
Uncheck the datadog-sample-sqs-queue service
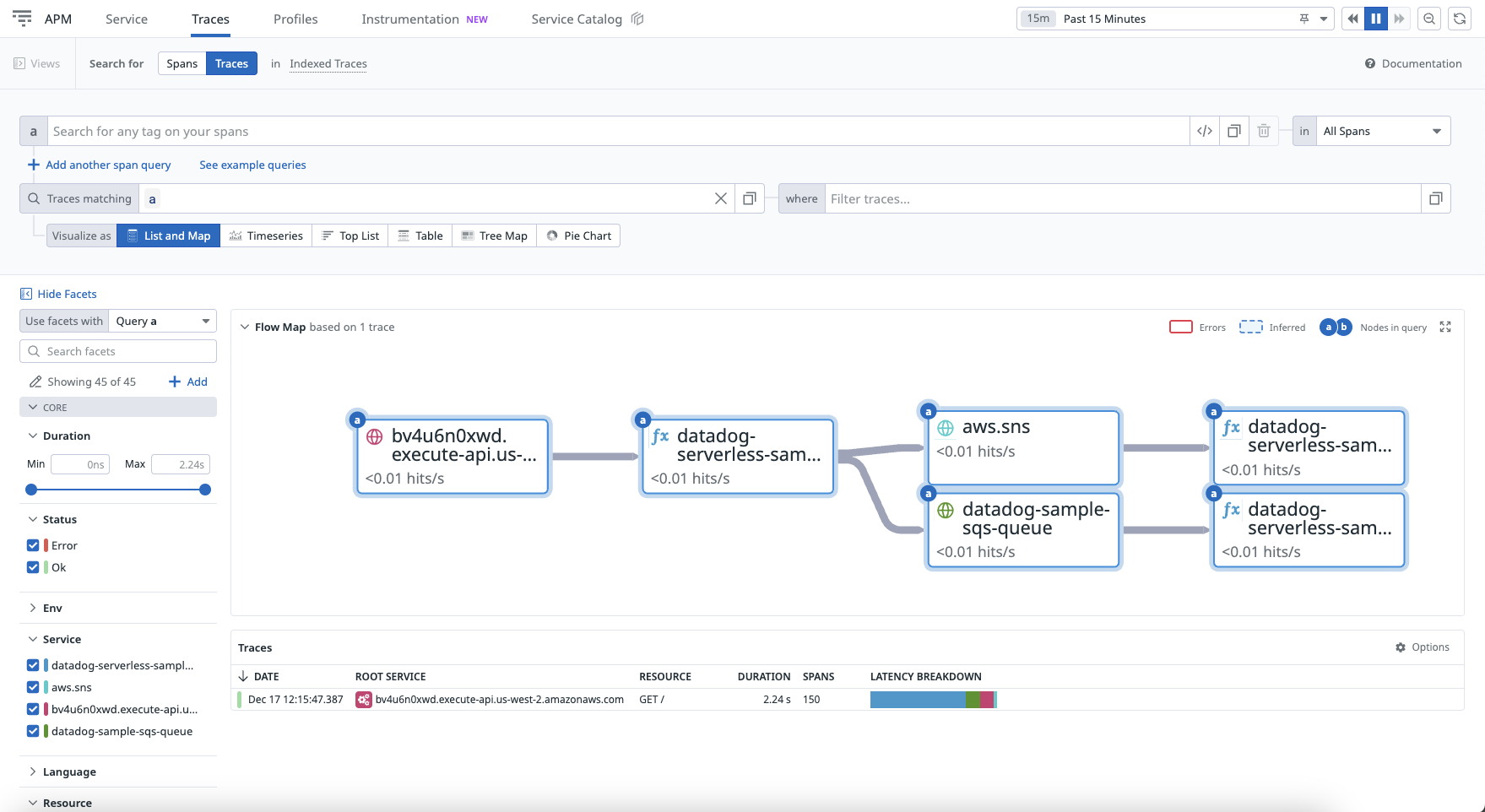[x=32, y=731]
